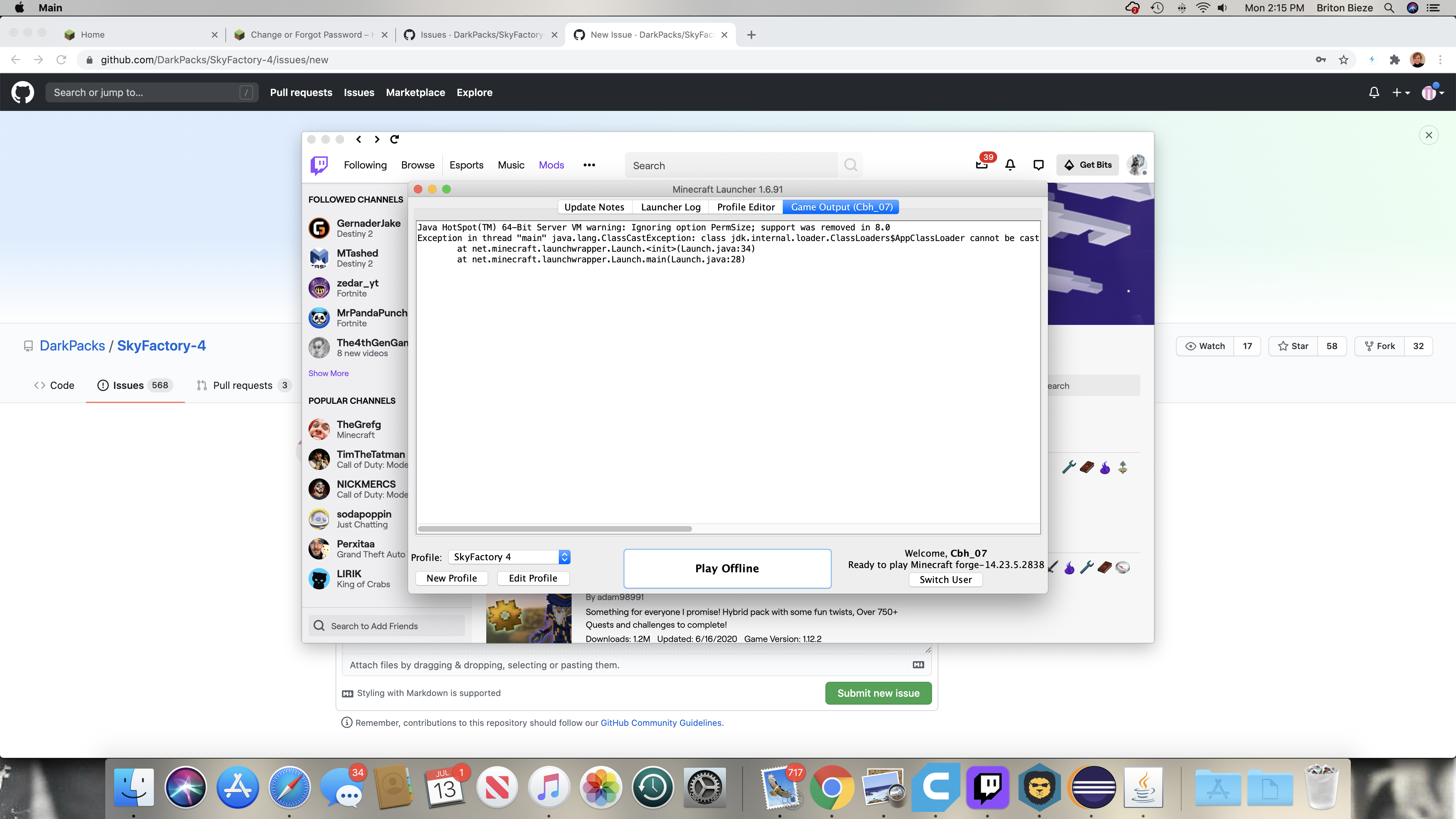Reload Twitch app with refresh arrow
Image resolution: width=1456 pixels, height=819 pixels.
[395, 139]
